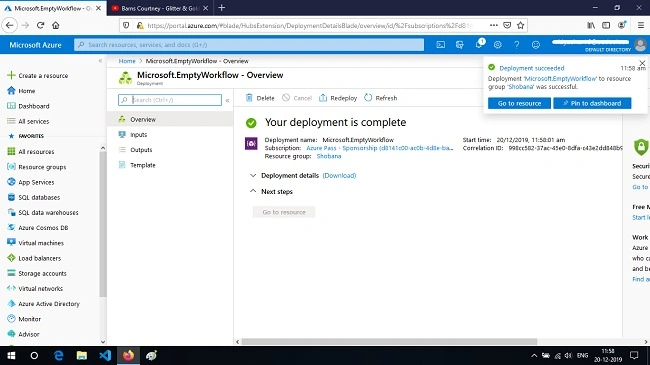Open the Feedback smiley icon
650x365 pixels.
click(x=536, y=44)
